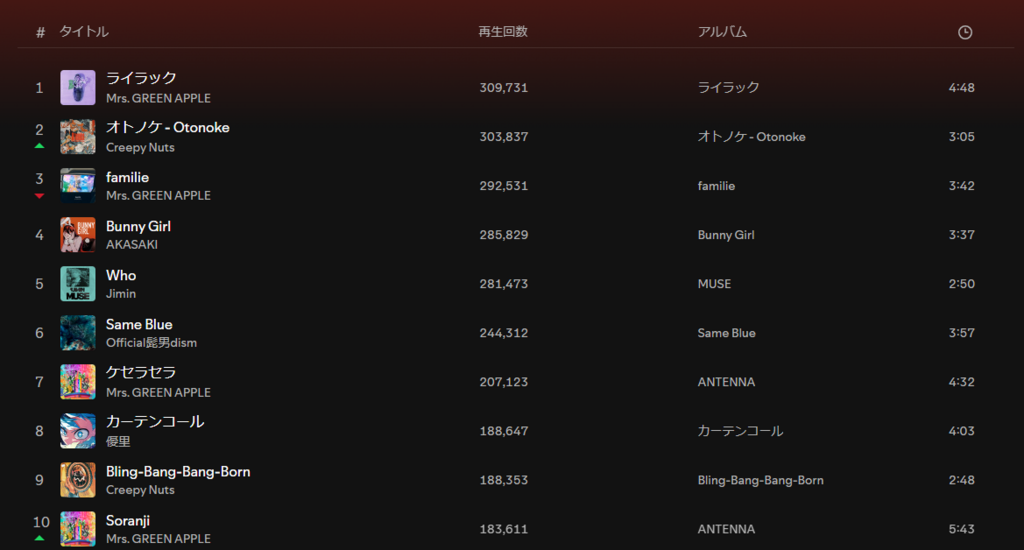
Task: Open Mrs. GREEN APPLE artist under ライラック
Action: 158,98
